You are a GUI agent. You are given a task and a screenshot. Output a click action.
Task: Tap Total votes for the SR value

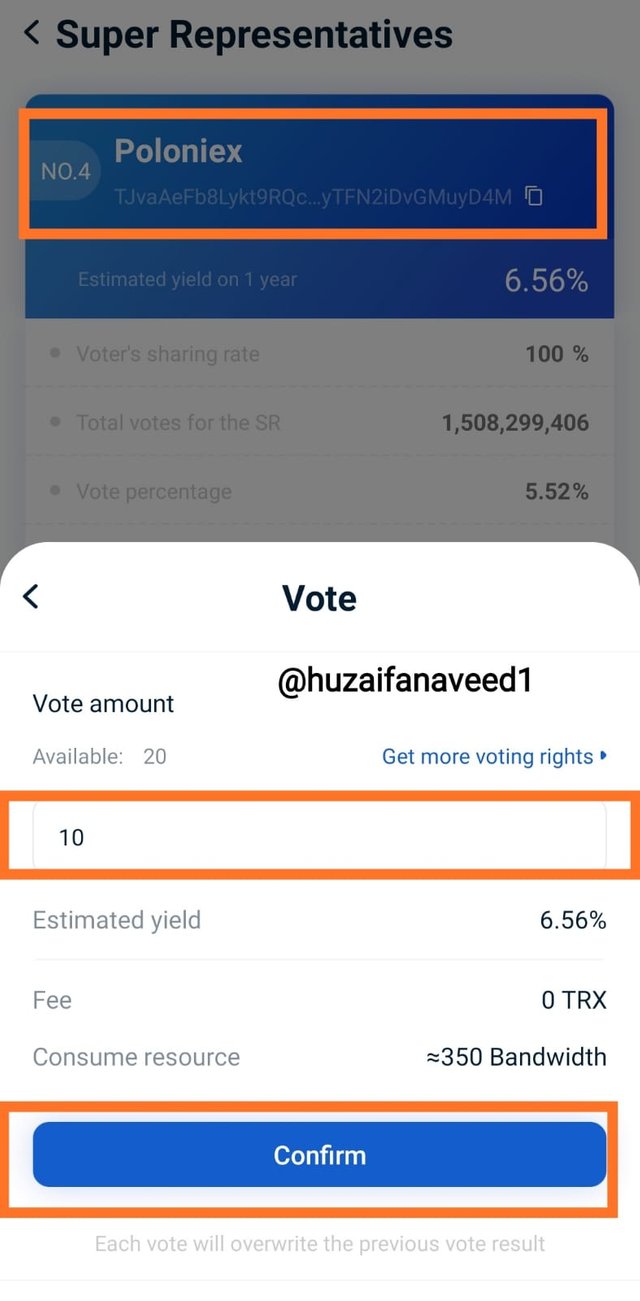tap(516, 423)
